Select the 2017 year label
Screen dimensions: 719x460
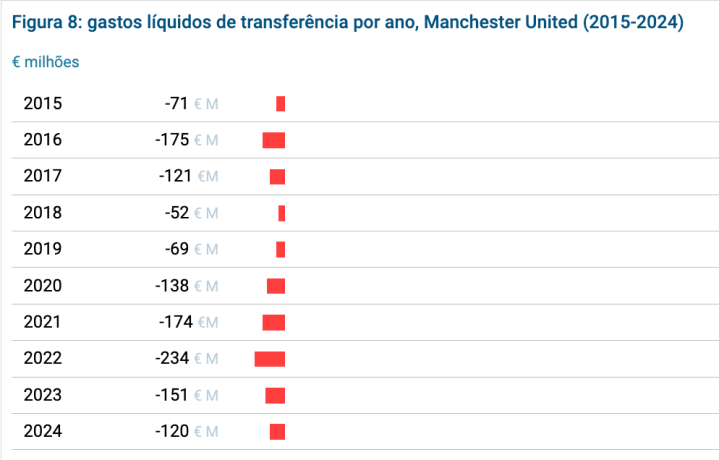coord(43,176)
